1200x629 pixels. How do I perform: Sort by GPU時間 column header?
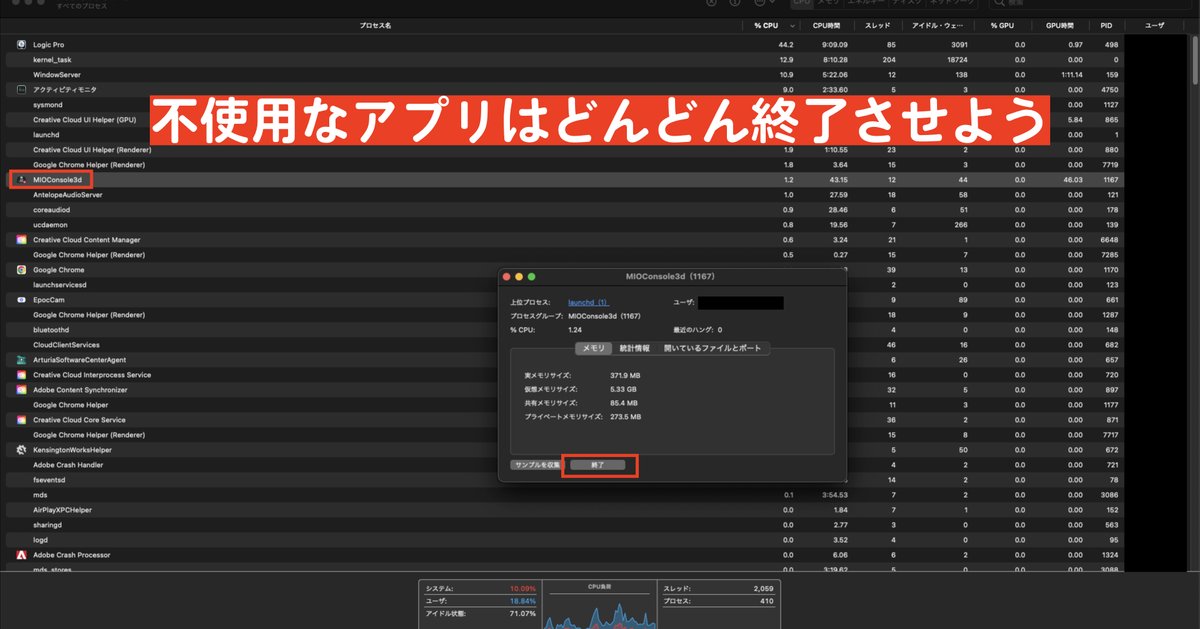[1059, 25]
